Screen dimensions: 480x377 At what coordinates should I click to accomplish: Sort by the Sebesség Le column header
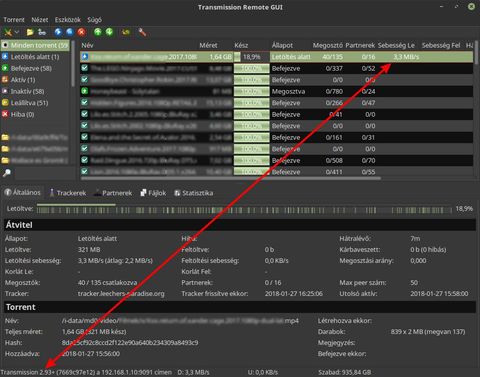[x=396, y=45]
